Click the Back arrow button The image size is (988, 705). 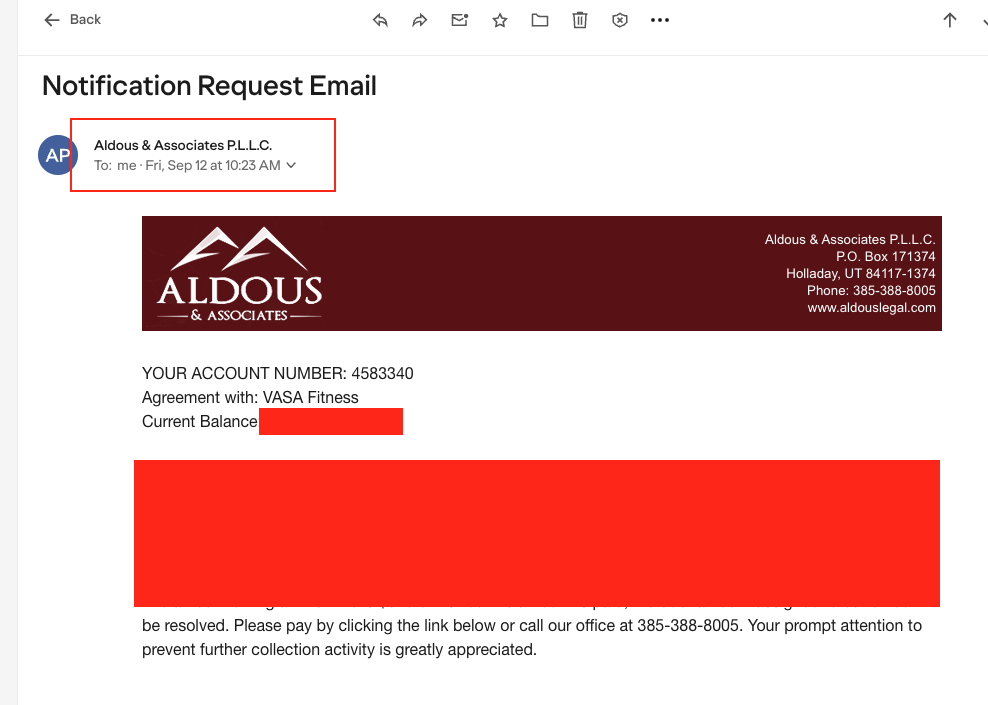72,20
